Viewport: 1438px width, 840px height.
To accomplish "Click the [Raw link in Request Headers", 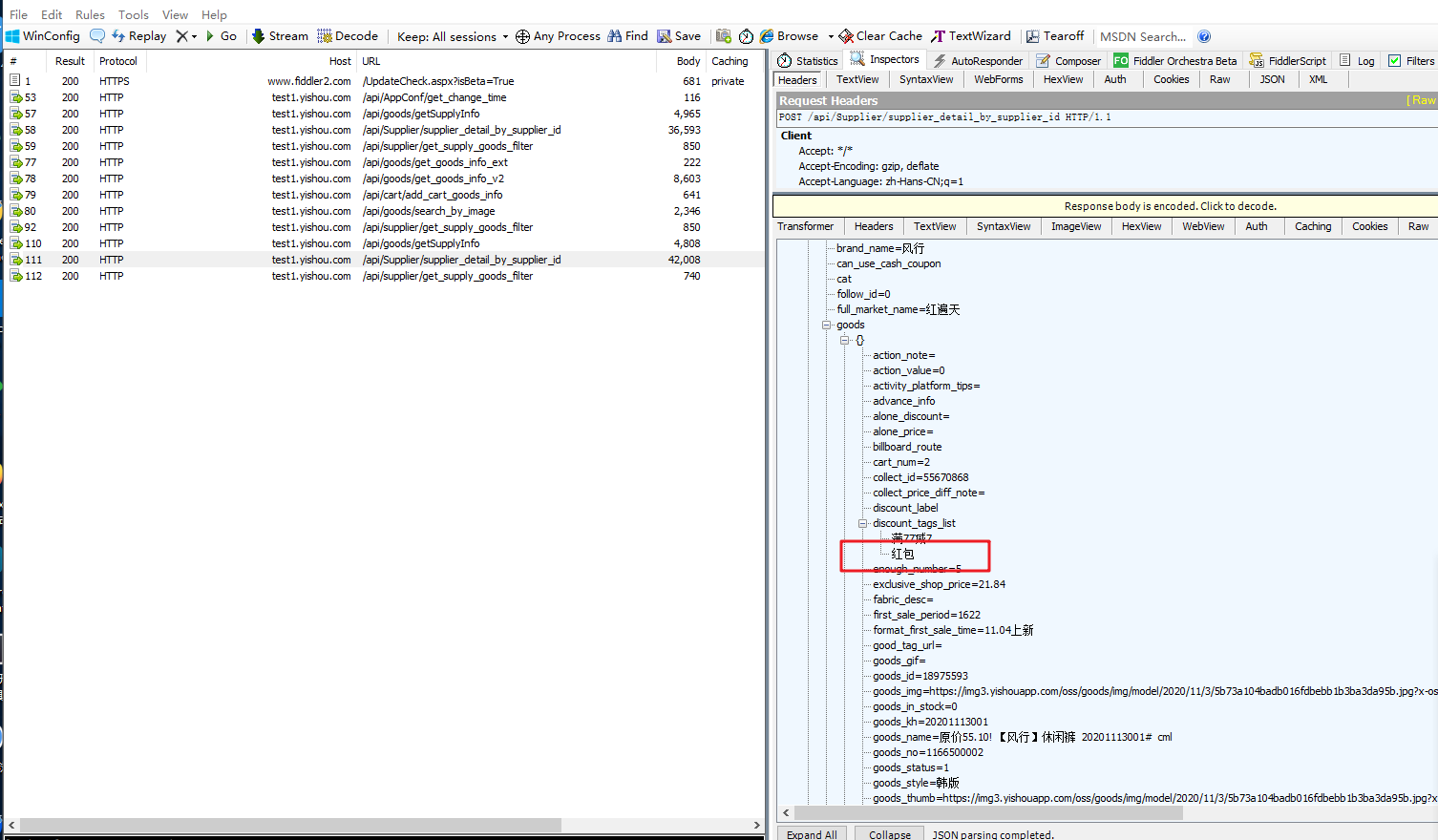I will click(x=1421, y=100).
